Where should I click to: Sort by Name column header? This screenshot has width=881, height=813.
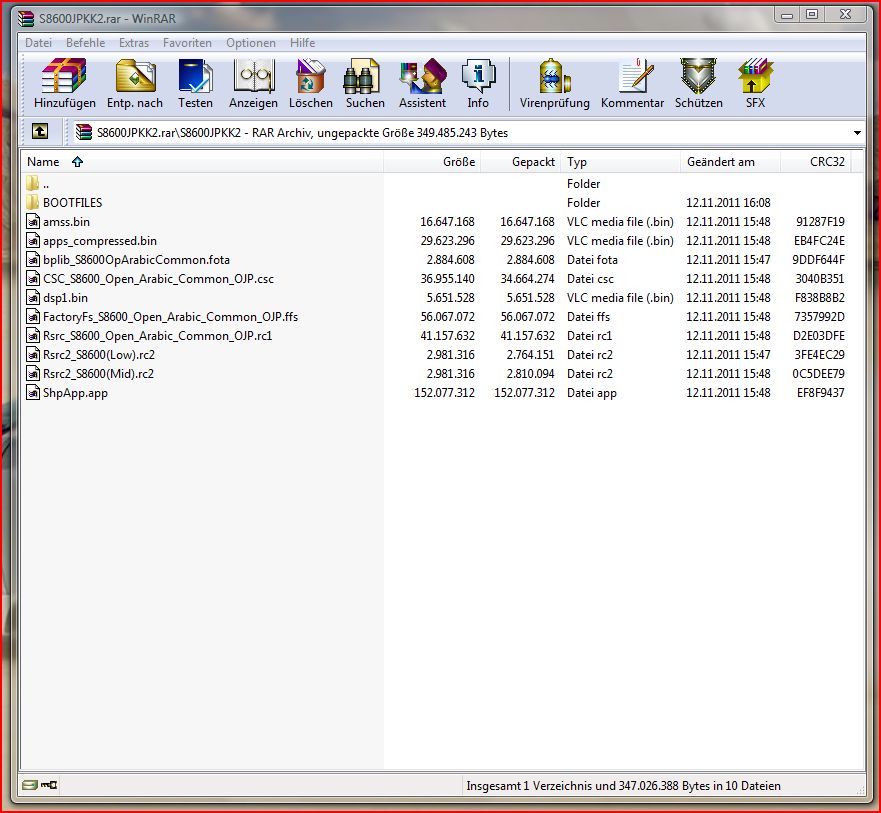click(x=202, y=162)
